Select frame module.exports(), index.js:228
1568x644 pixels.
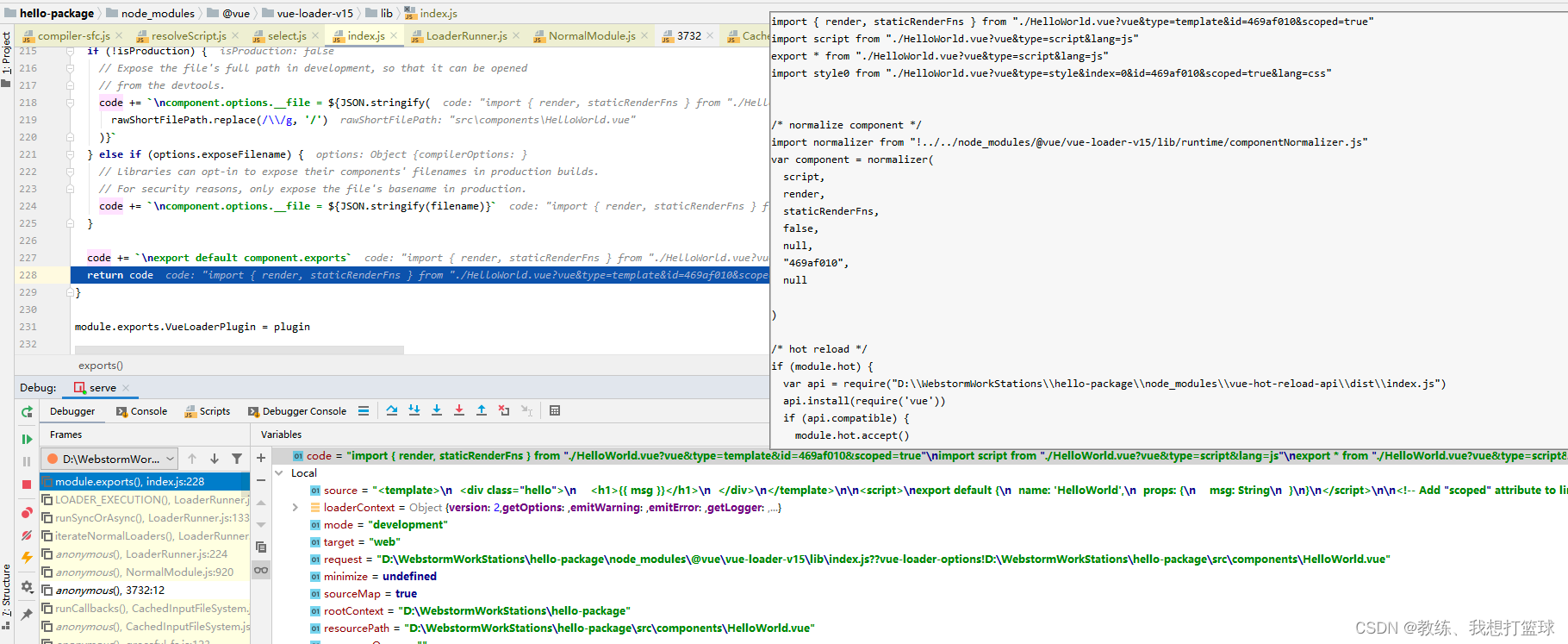pyautogui.click(x=146, y=481)
